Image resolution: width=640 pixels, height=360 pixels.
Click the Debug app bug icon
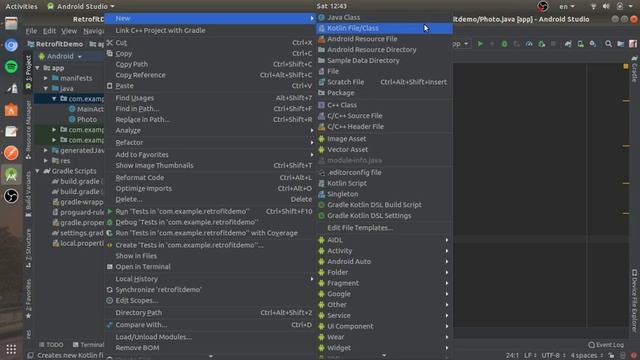point(504,44)
